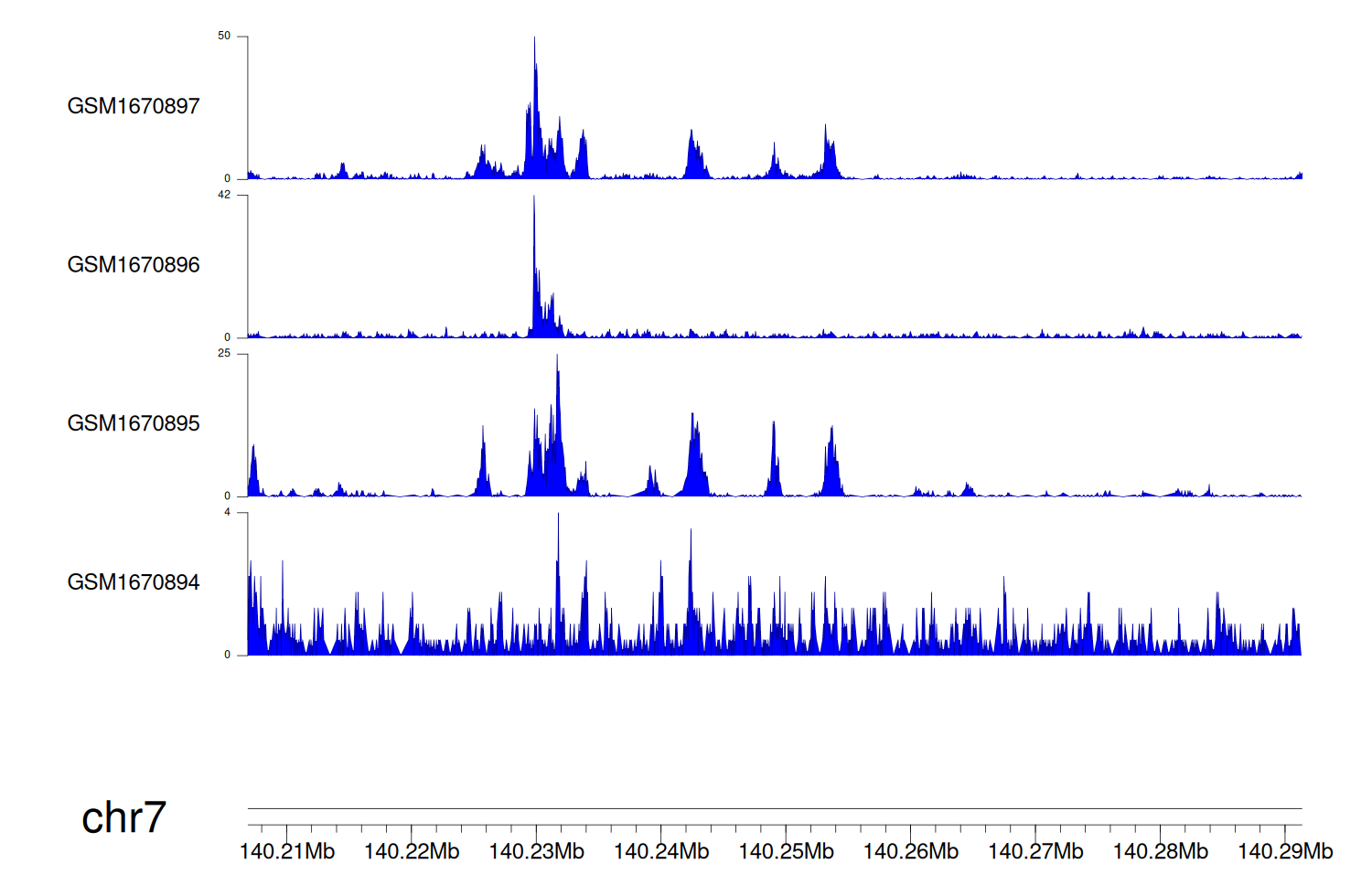Click the GSM1670897 track label
Screen dimensions: 1372x896
point(134,106)
